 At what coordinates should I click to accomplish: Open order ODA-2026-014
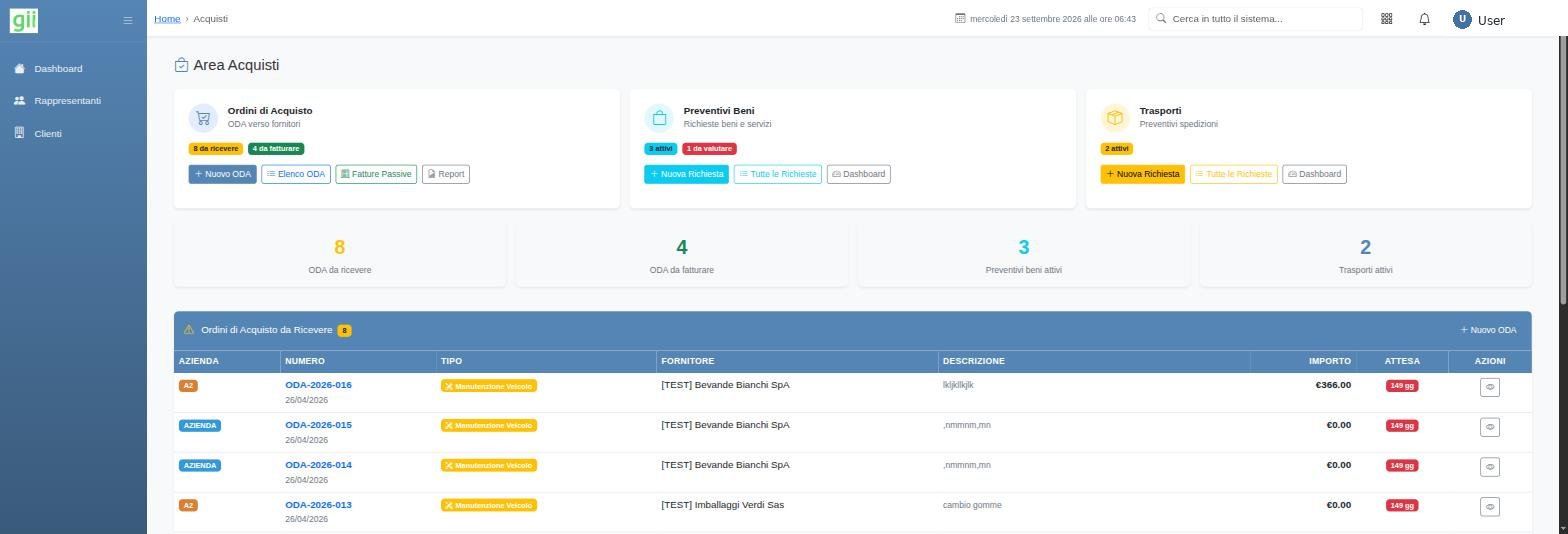pos(318,465)
